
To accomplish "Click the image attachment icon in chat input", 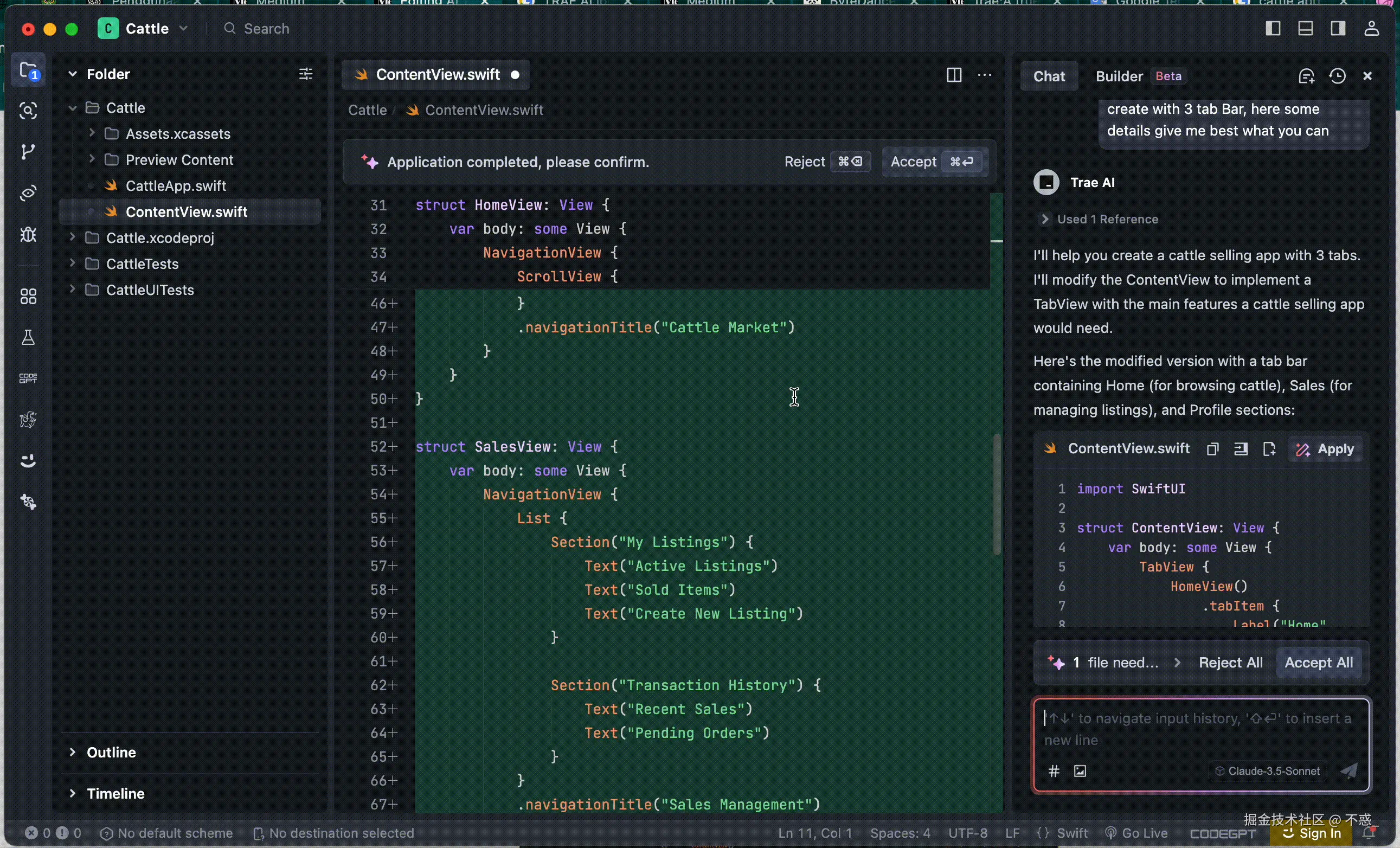I will 1080,771.
